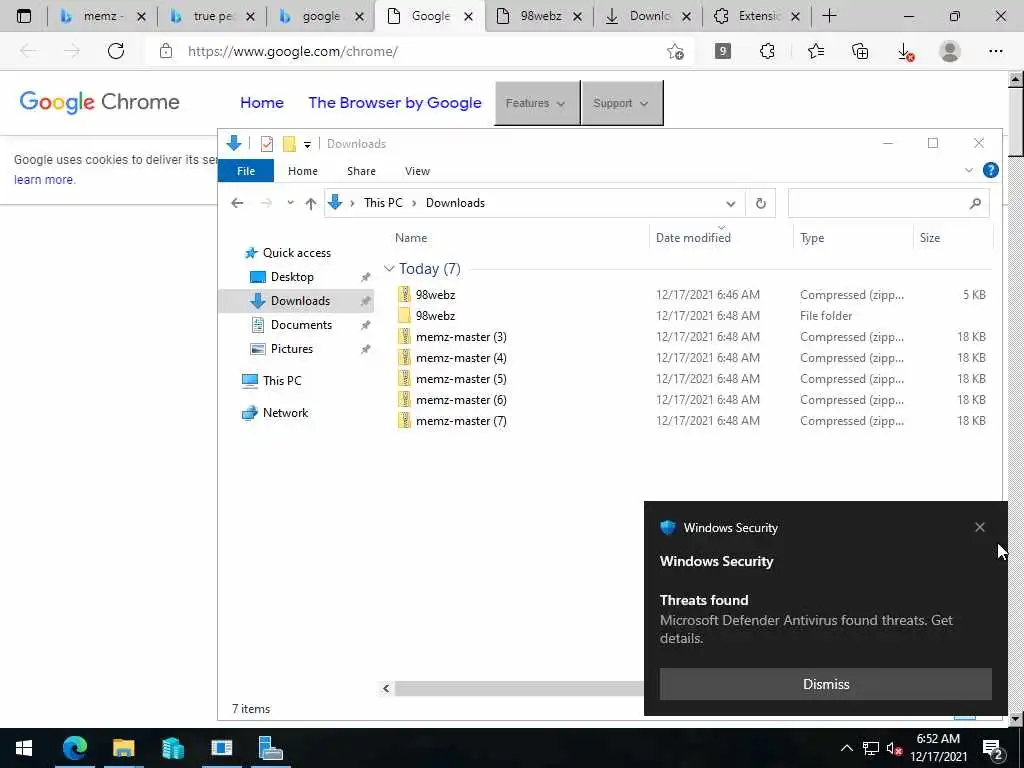Select Documents in navigation pane
Image resolution: width=1024 pixels, height=768 pixels.
click(300, 325)
